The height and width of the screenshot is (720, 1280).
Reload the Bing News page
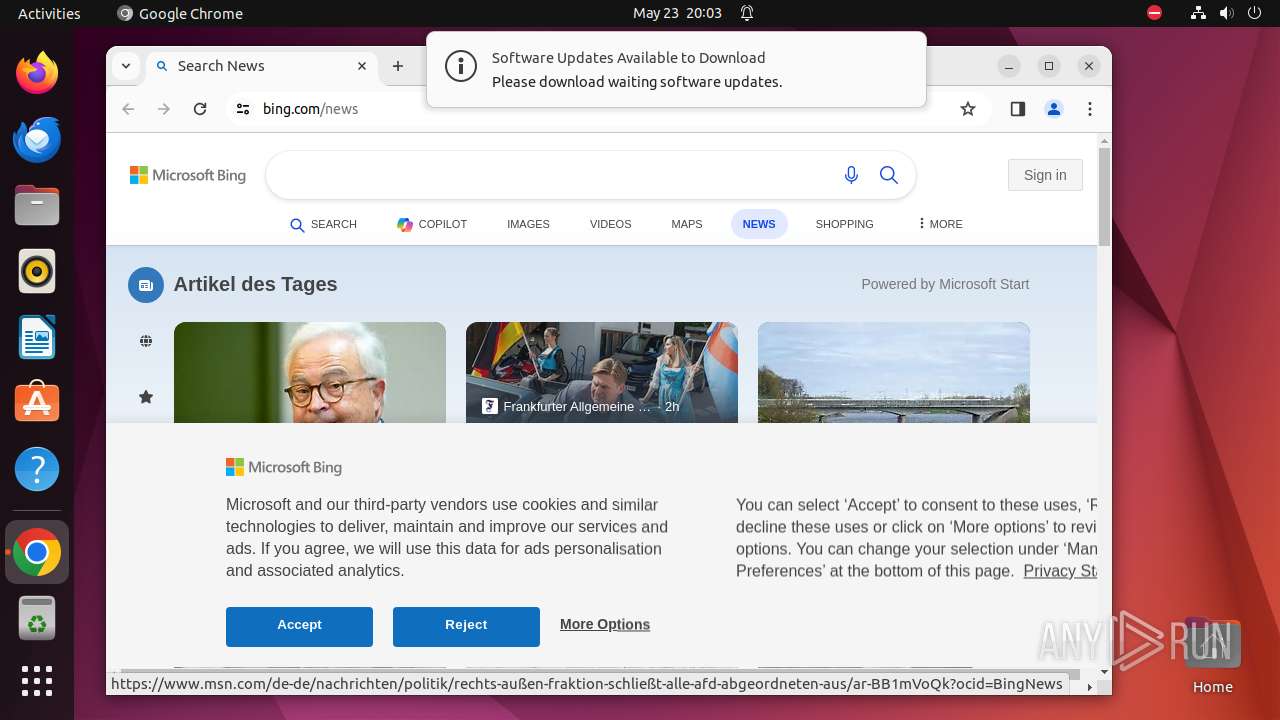pos(200,109)
